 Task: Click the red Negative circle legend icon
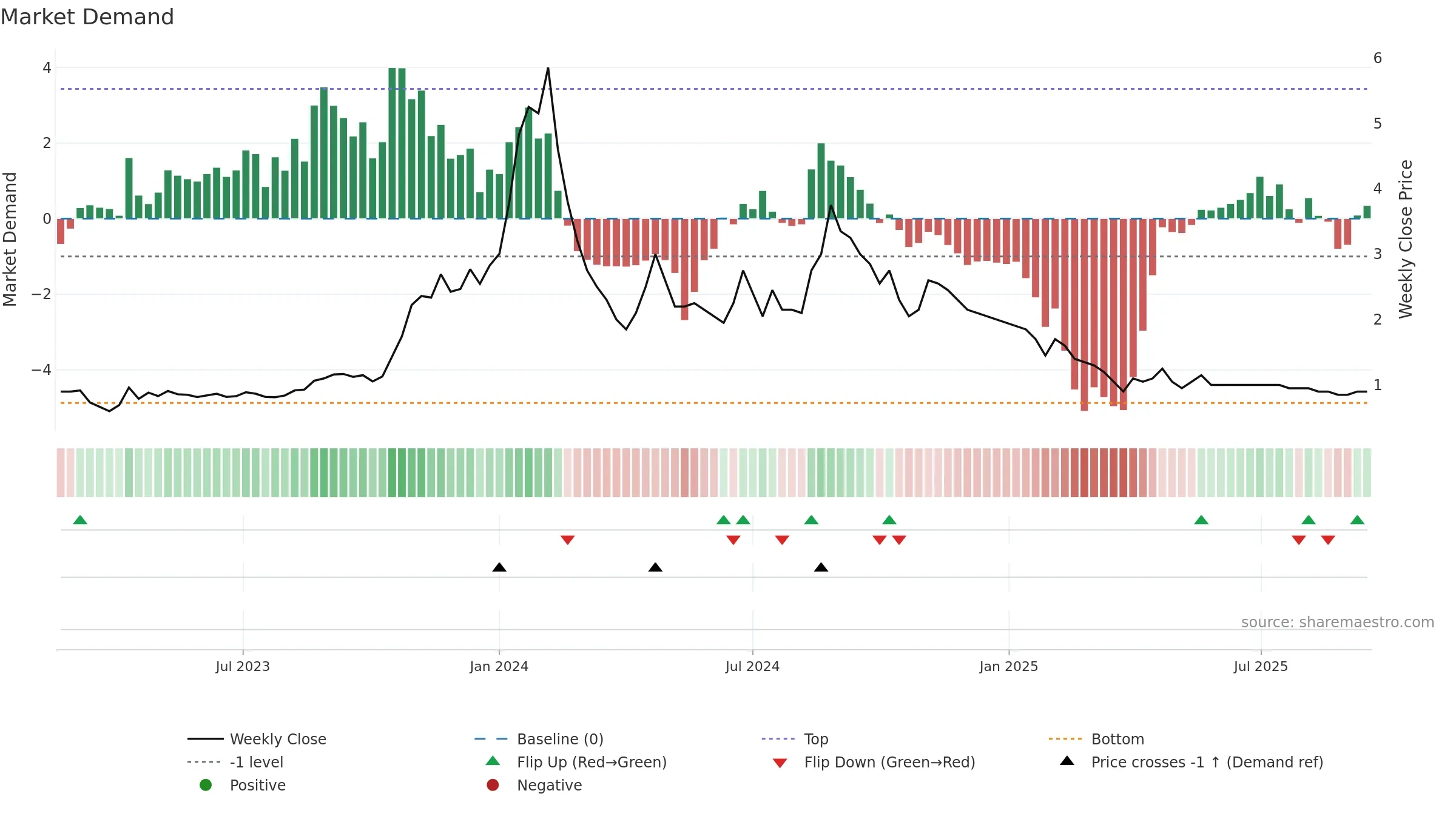coord(493,785)
